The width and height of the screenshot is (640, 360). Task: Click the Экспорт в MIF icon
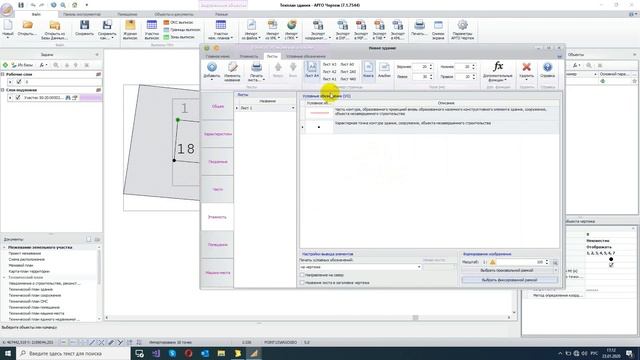pos(361,25)
